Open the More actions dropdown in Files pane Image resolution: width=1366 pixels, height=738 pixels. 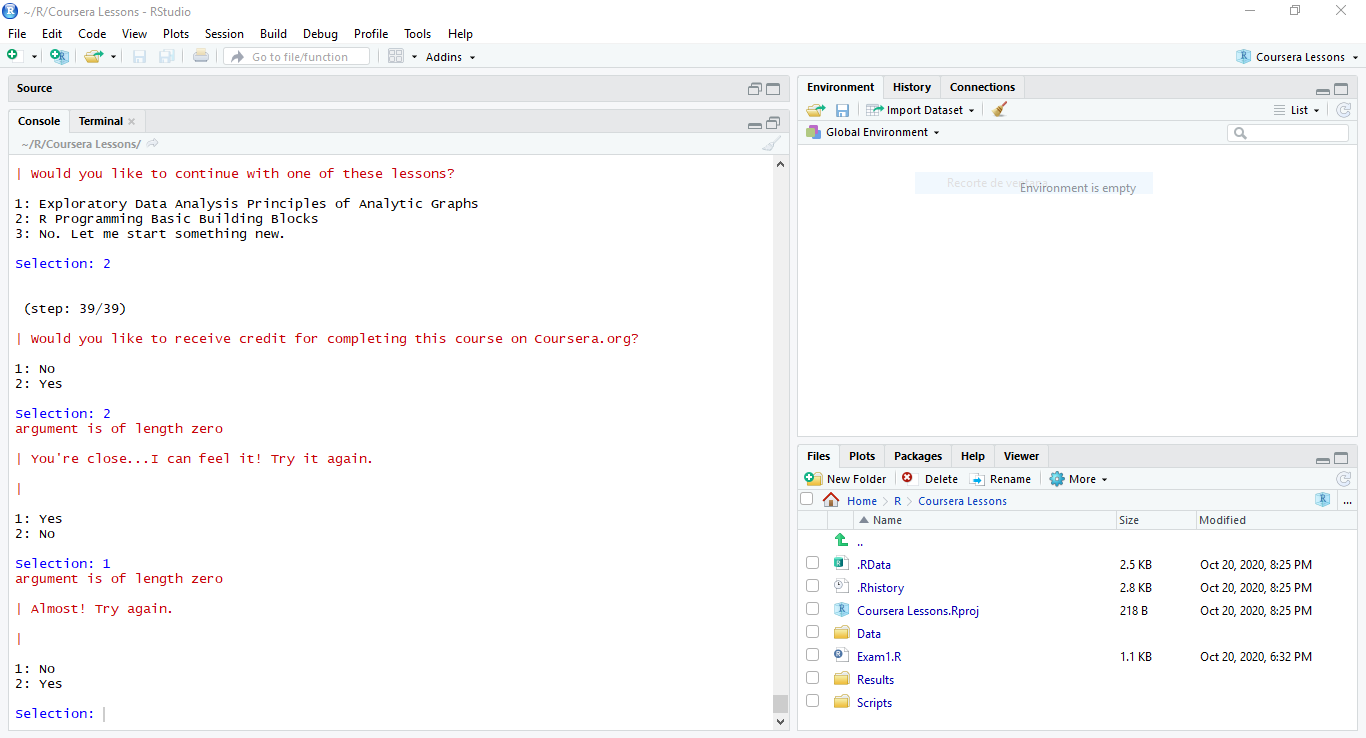pyautogui.click(x=1078, y=478)
